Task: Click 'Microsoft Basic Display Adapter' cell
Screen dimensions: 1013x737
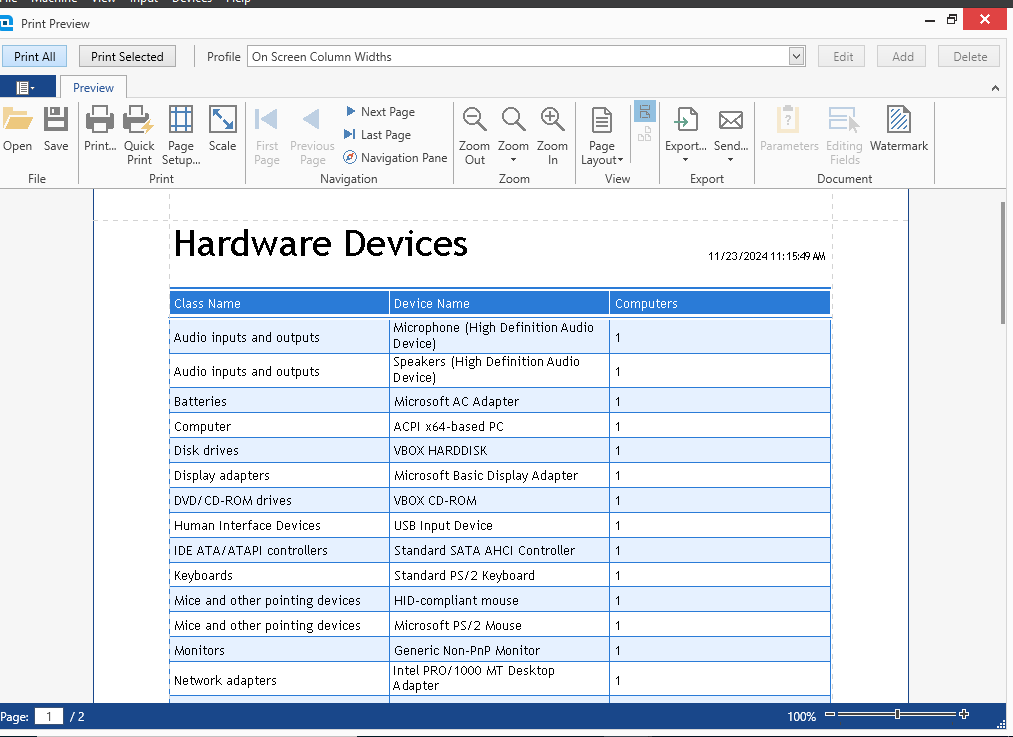Action: pos(499,475)
